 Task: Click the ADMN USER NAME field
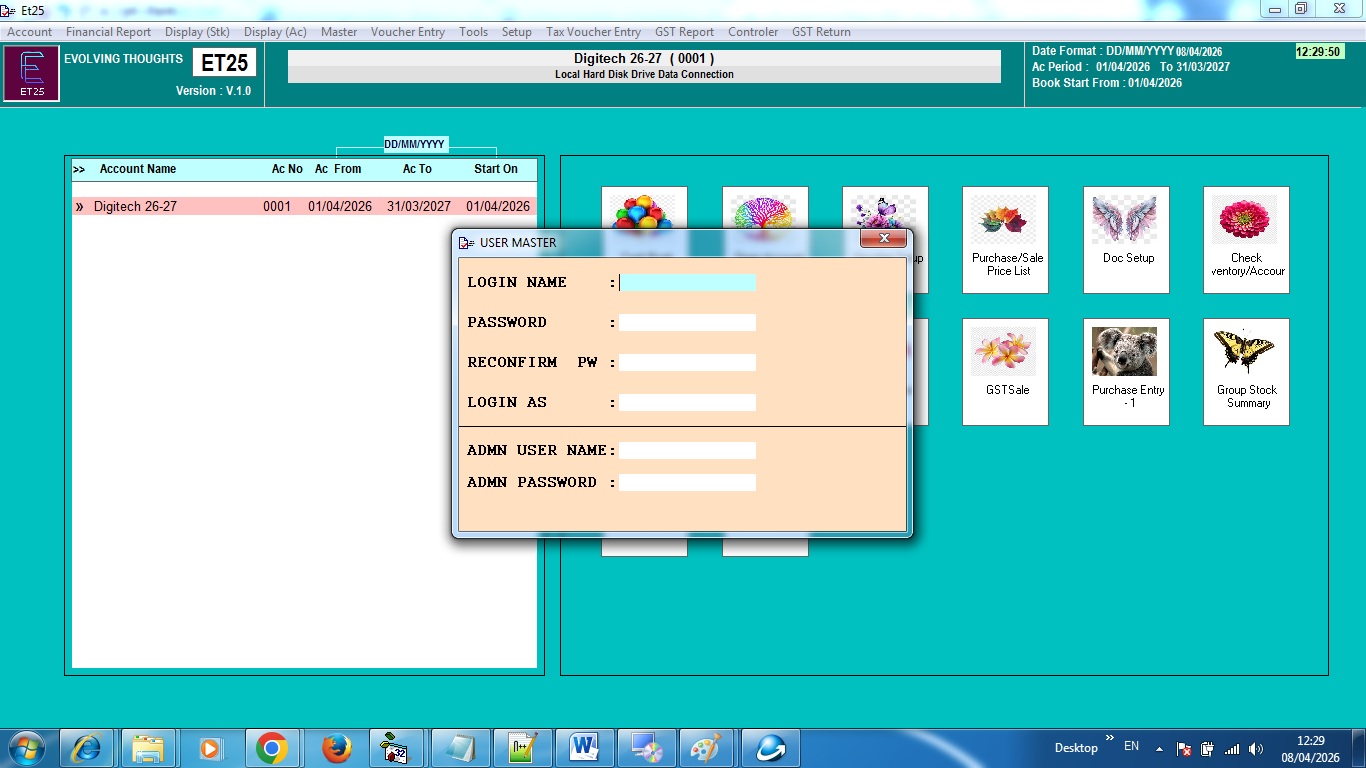[x=687, y=451]
